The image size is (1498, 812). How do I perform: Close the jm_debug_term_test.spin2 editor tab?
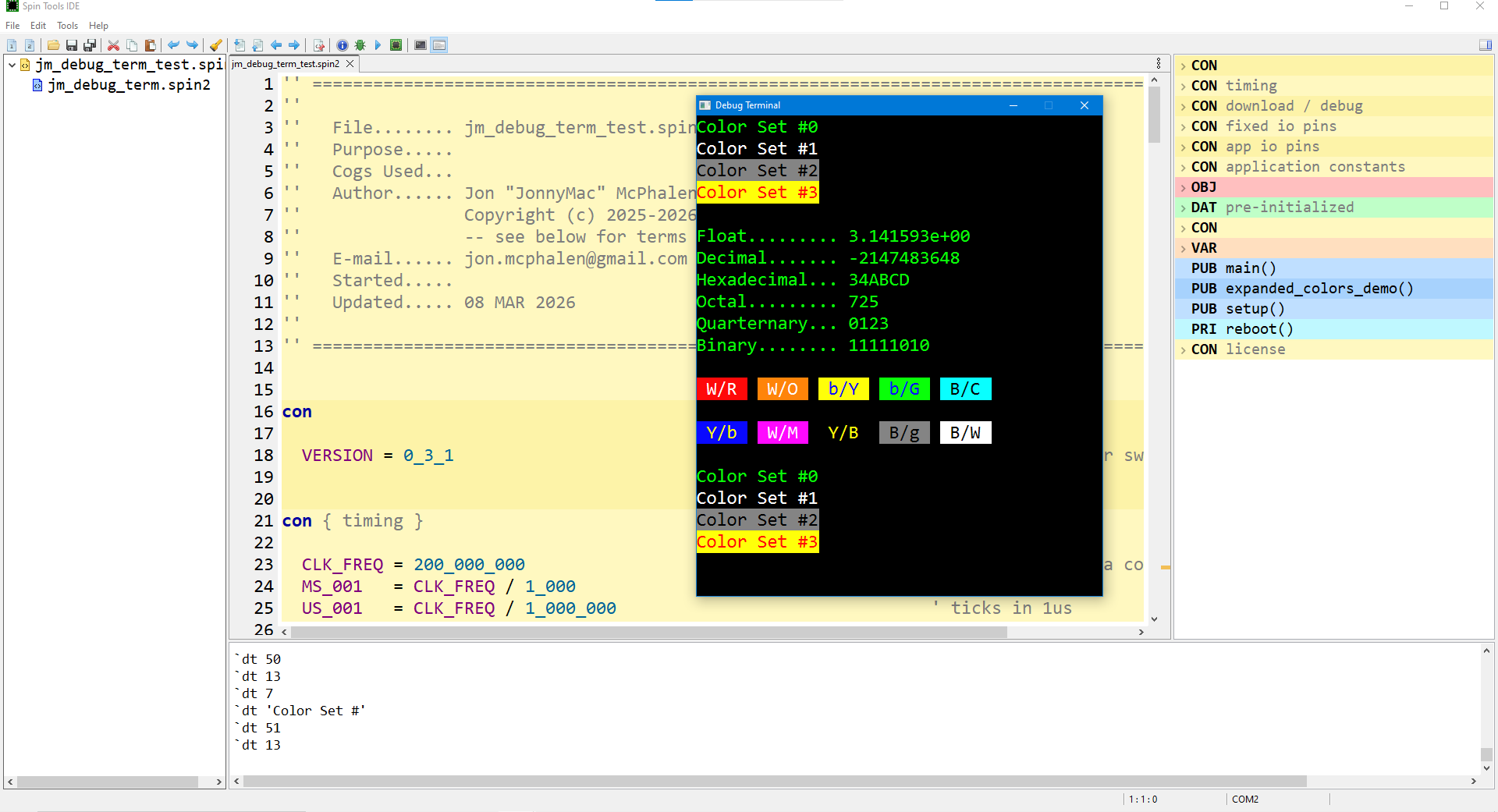350,64
